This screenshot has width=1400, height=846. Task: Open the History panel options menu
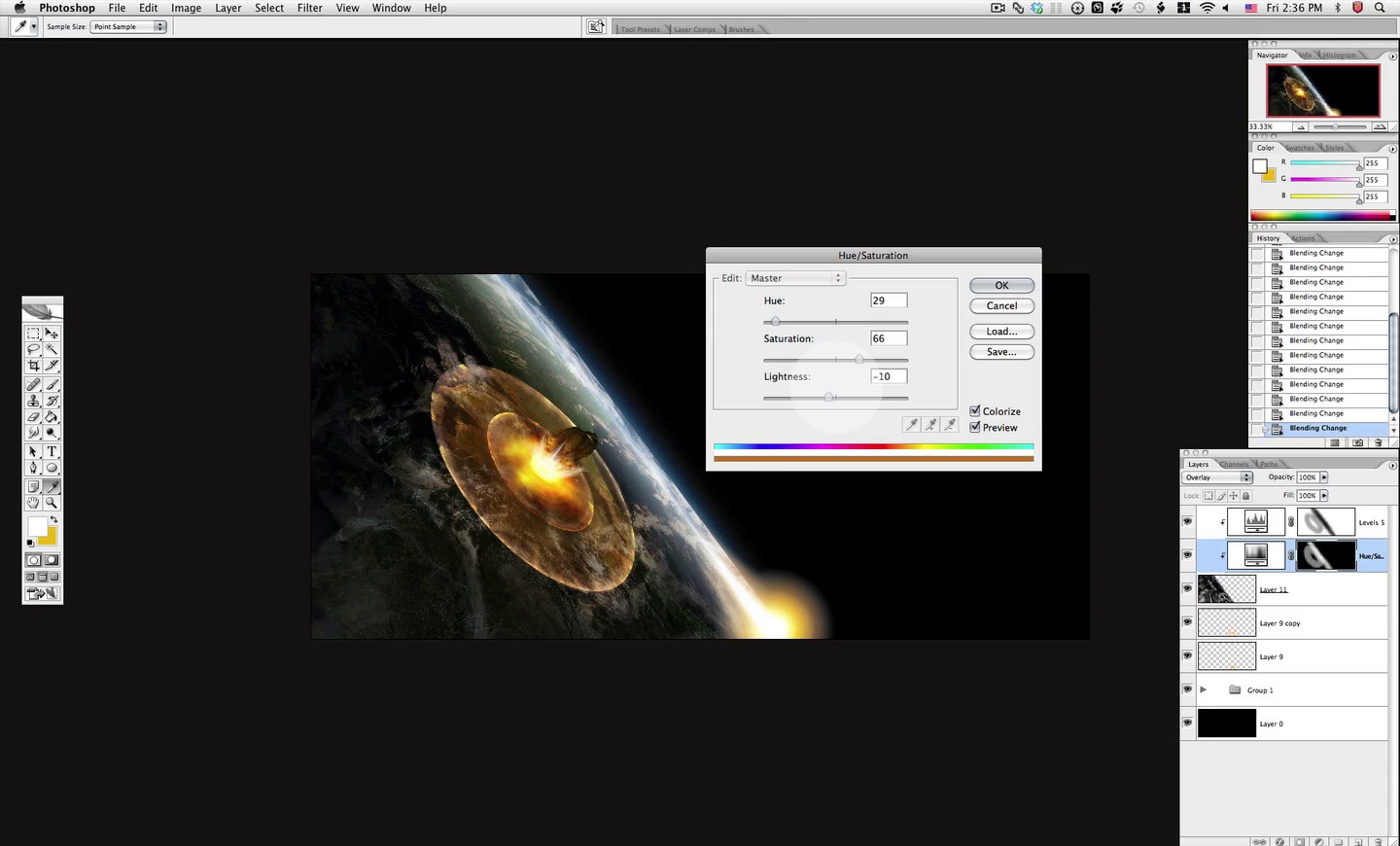point(1393,238)
